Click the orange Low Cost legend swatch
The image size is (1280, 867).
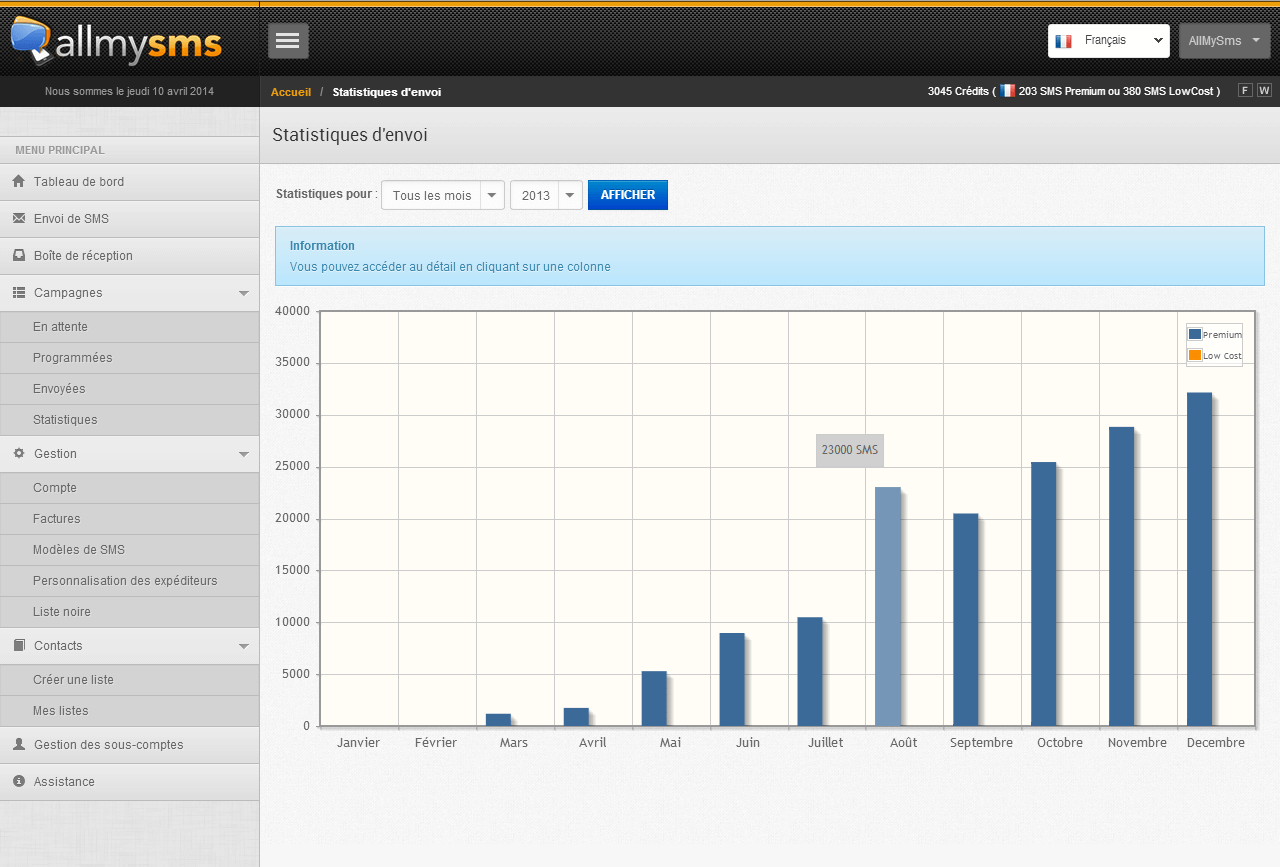[x=1195, y=355]
